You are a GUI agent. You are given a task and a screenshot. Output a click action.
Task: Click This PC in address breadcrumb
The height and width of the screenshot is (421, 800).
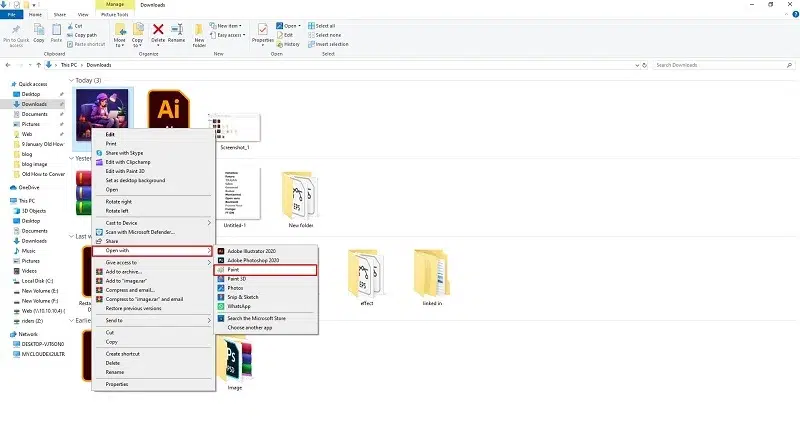69,65
